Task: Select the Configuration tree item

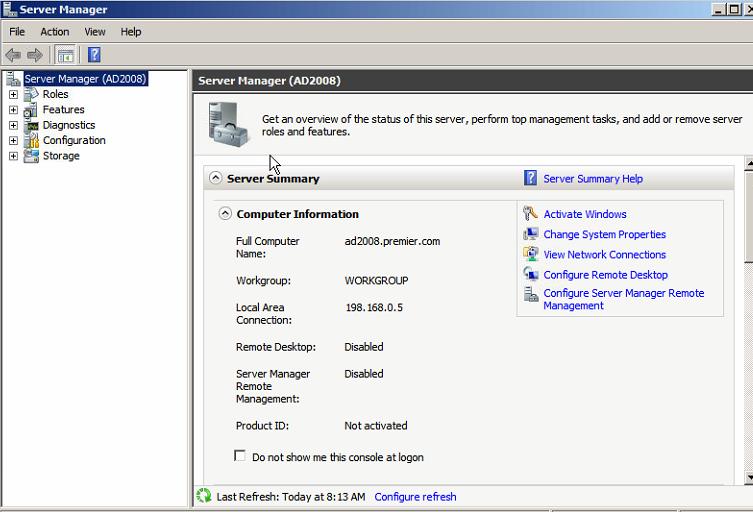Action: pyautogui.click(x=74, y=140)
